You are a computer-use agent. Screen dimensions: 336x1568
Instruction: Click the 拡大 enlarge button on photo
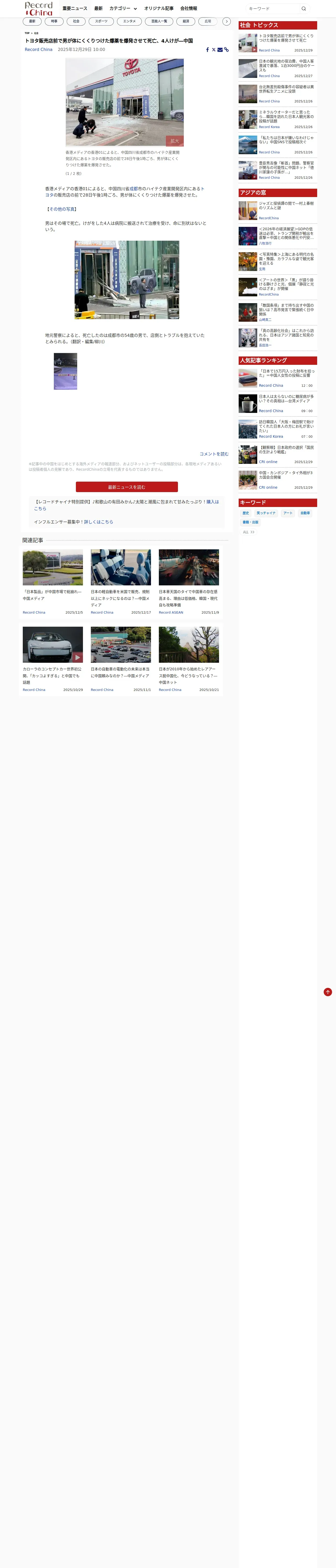(x=174, y=141)
